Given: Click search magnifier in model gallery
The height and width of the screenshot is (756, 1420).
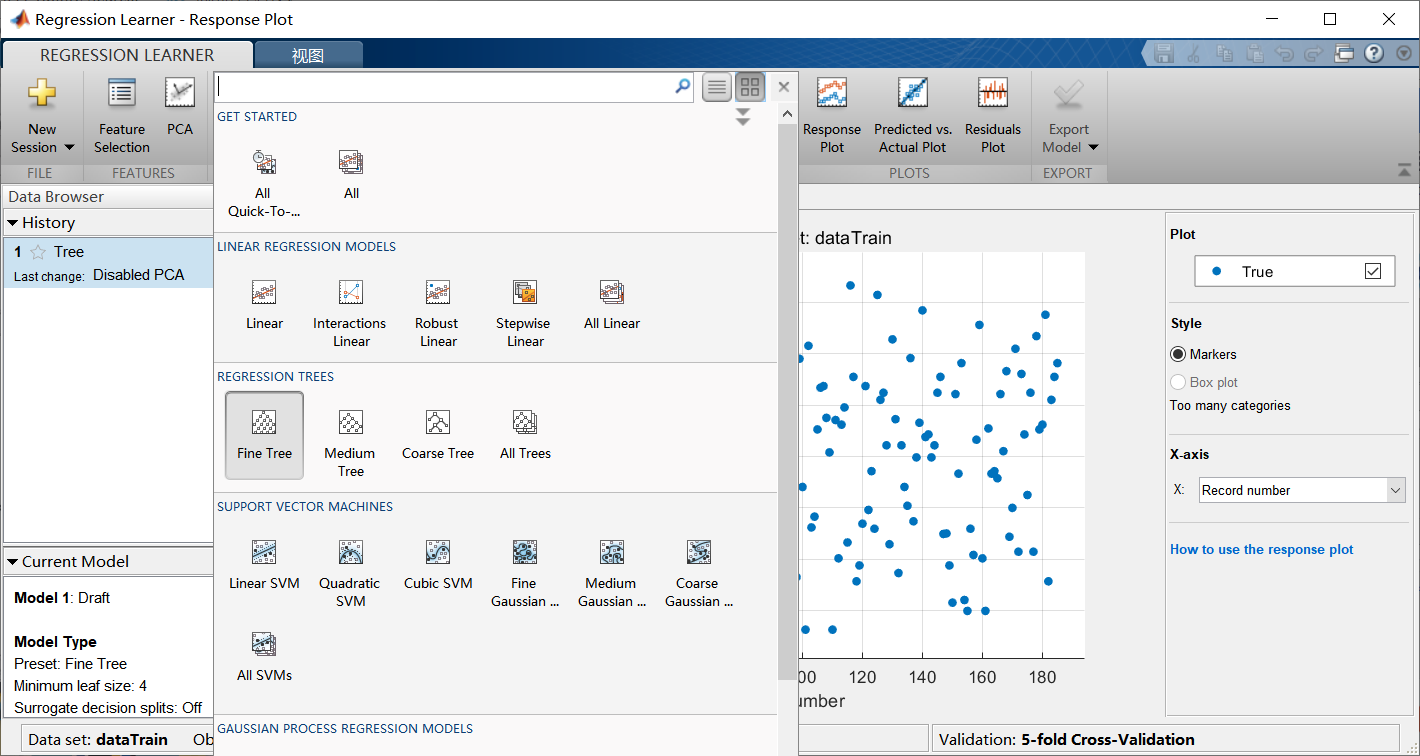Looking at the screenshot, I should pos(683,87).
